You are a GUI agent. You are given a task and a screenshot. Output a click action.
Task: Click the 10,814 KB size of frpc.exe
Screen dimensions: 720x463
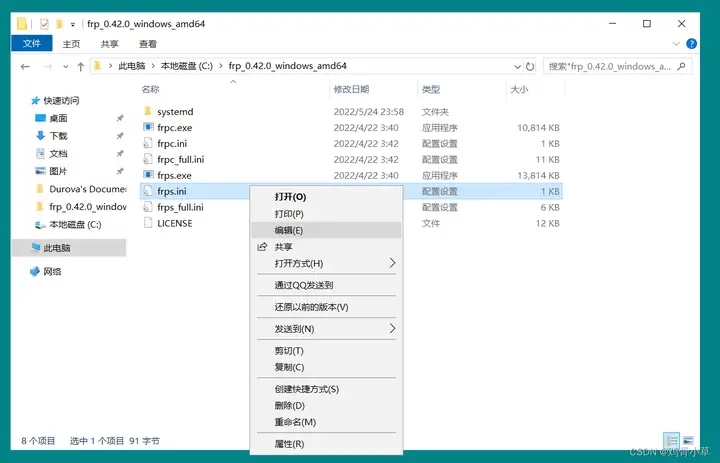[538, 128]
